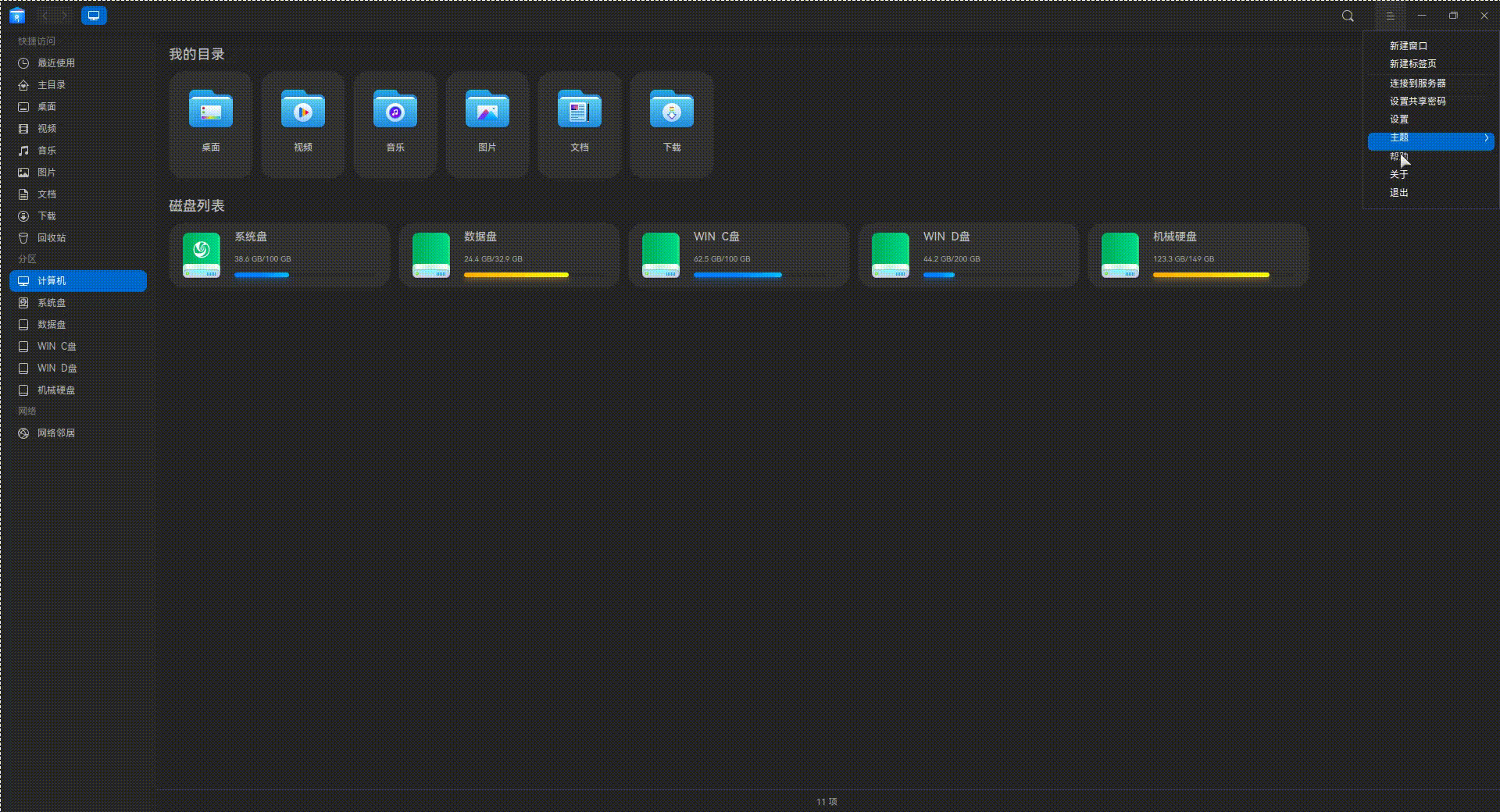The width and height of the screenshot is (1500, 812).
Task: Select 主目录 in the sidebar
Action: click(x=78, y=85)
